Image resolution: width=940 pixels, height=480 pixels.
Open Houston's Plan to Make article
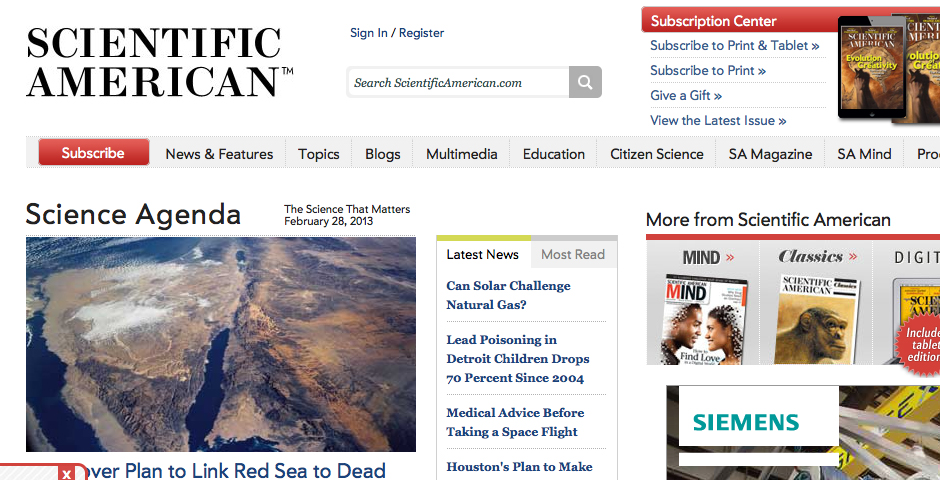coord(519,466)
